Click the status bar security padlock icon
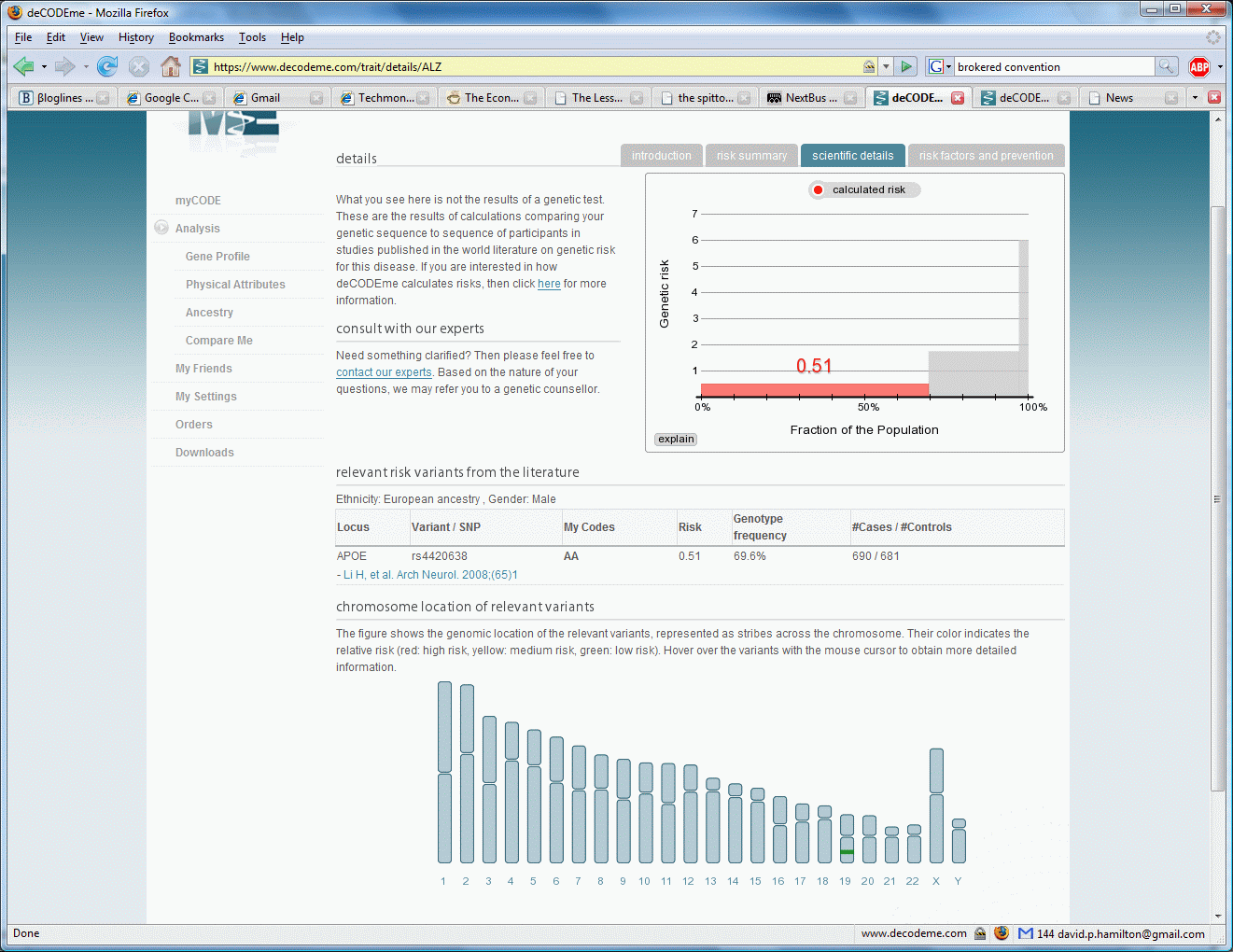The image size is (1233, 952). (x=980, y=933)
